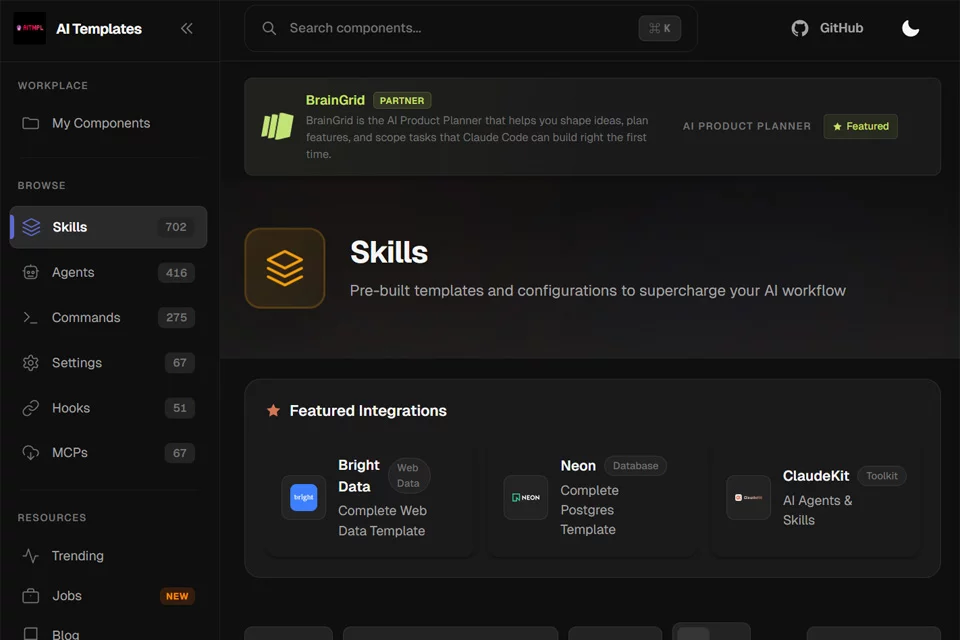The image size is (960, 640).
Task: Select Skills in the sidebar
Action: 108,227
